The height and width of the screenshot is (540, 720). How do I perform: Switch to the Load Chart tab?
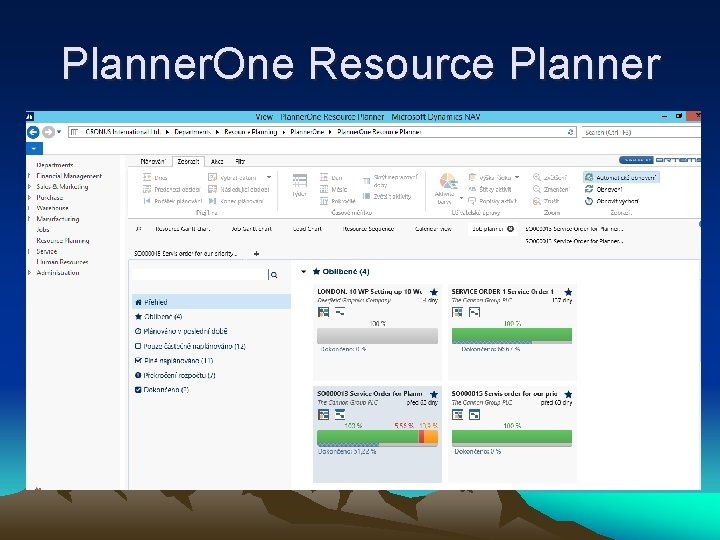[307, 229]
